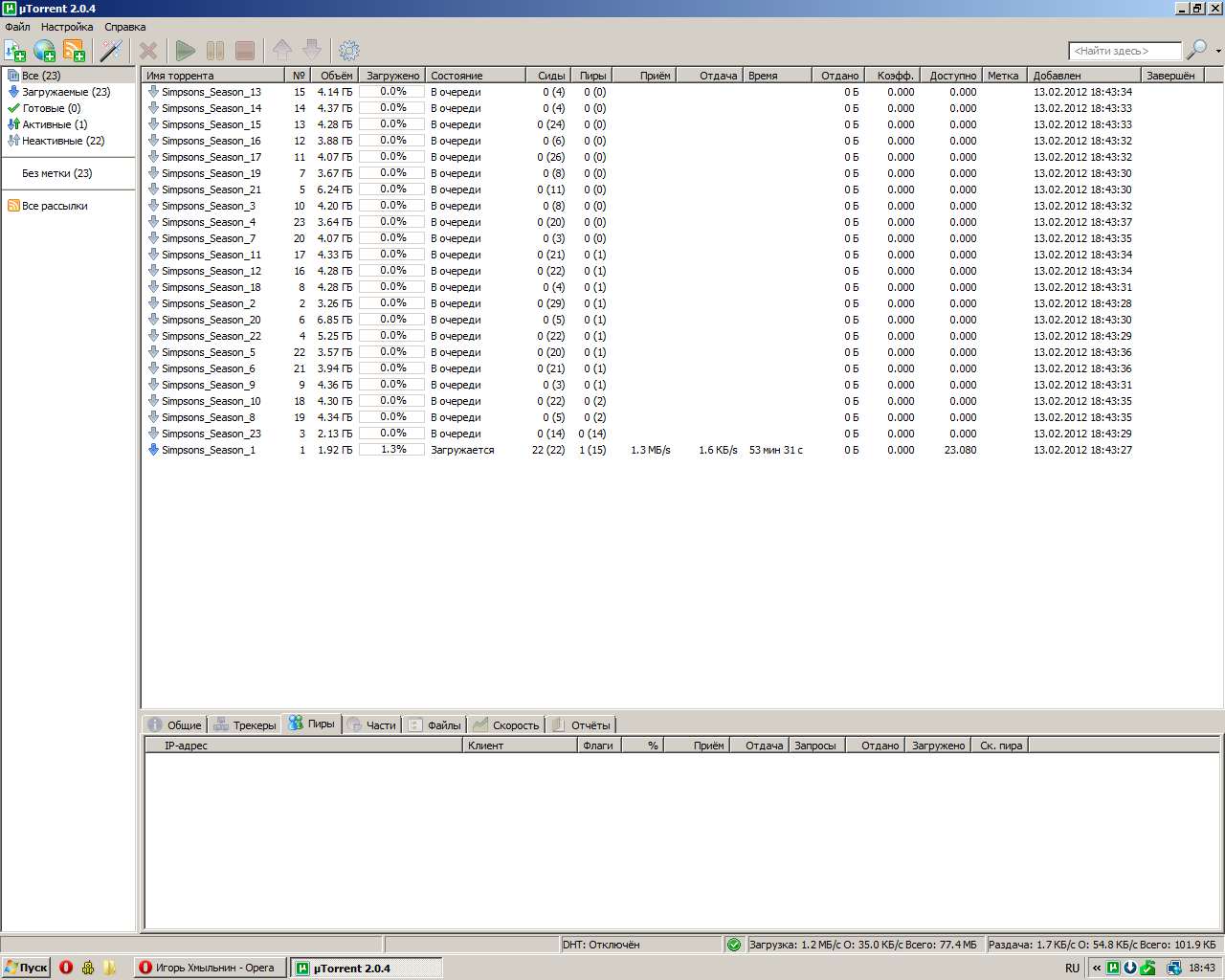Click progress bar of Simpsons_Season_14
The width and height of the screenshot is (1225, 980).
(x=392, y=108)
